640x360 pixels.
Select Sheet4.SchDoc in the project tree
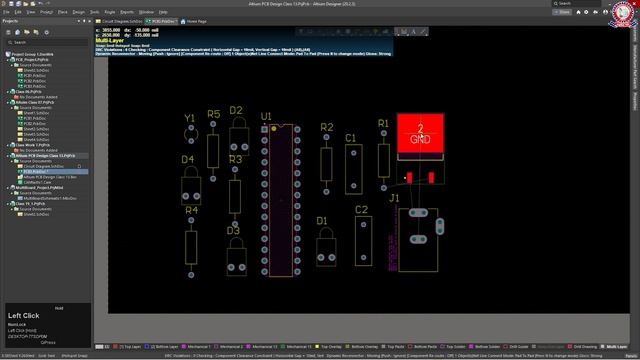point(36,140)
